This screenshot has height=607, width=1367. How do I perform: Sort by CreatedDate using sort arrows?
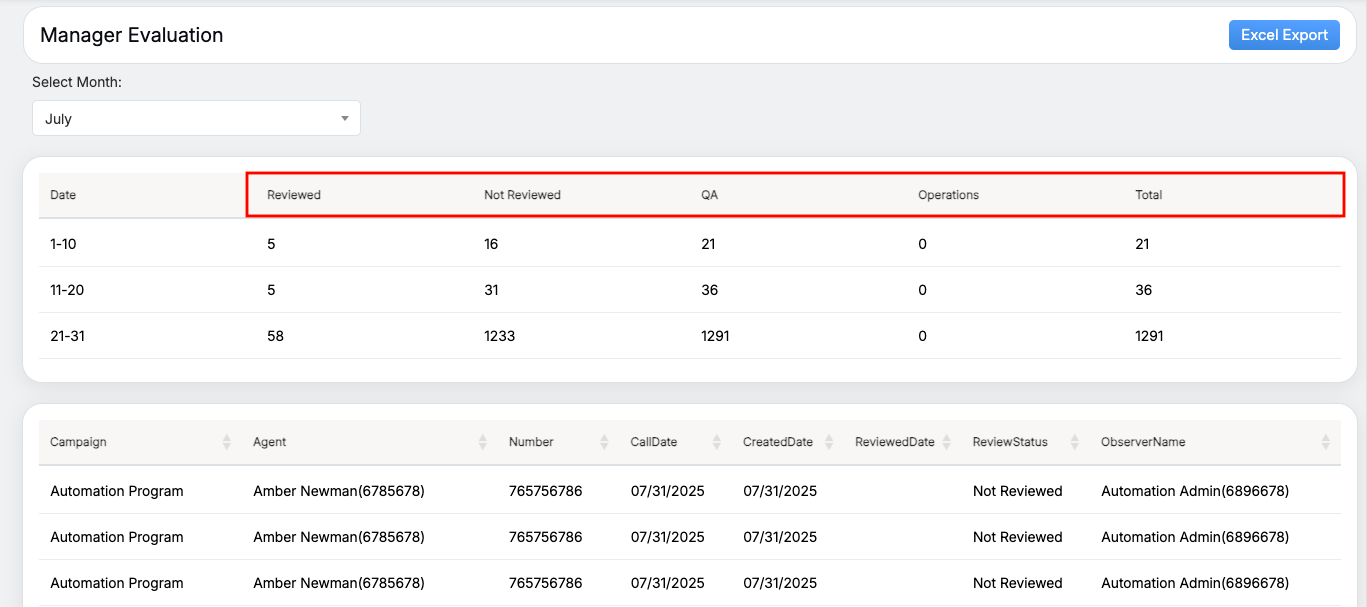tap(829, 442)
